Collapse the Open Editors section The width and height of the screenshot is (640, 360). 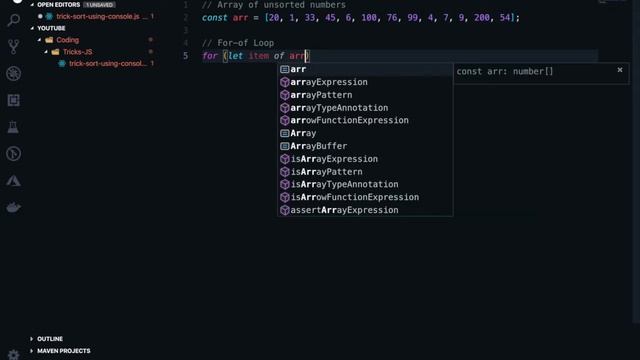click(x=32, y=5)
